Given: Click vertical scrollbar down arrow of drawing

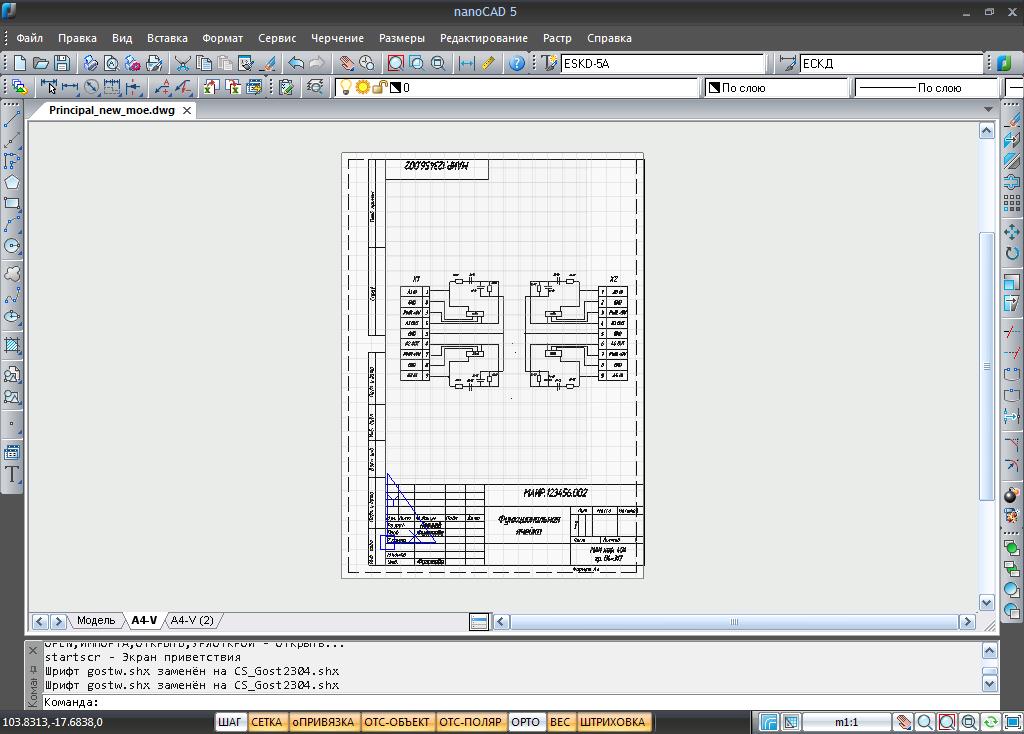Looking at the screenshot, I should 987,603.
